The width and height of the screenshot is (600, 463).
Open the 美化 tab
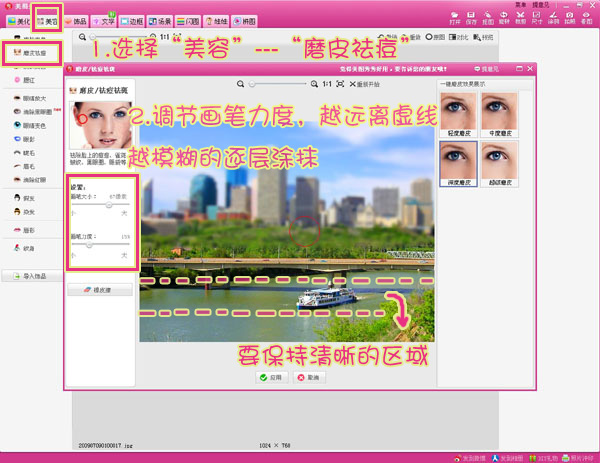18,21
